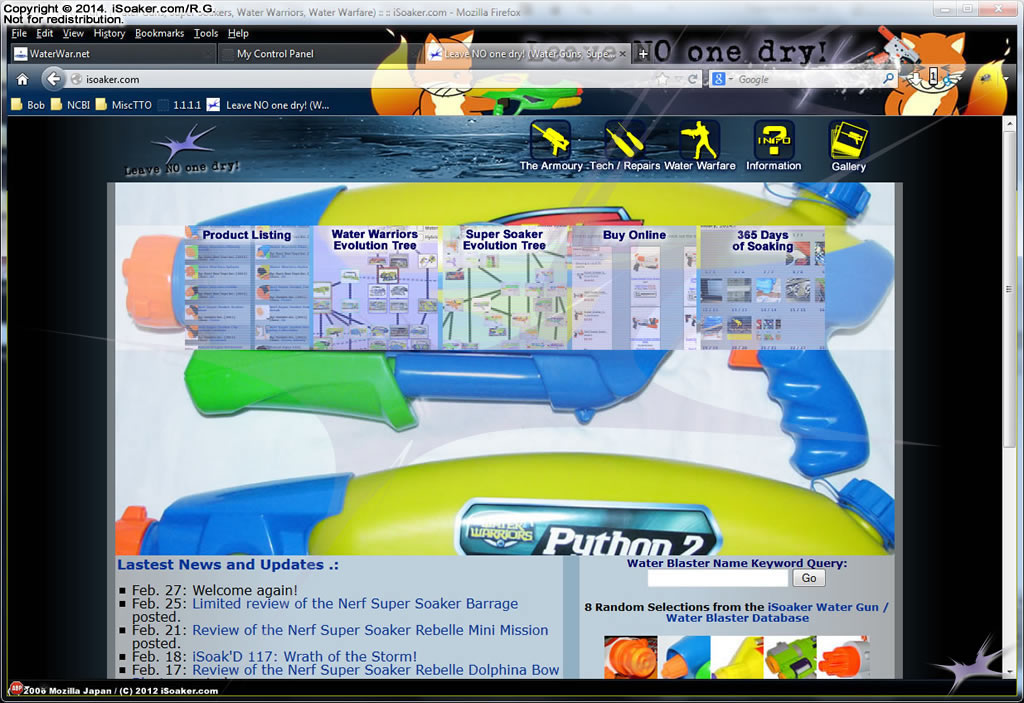
Task: Open the Google search engine dropdown
Action: (722, 79)
